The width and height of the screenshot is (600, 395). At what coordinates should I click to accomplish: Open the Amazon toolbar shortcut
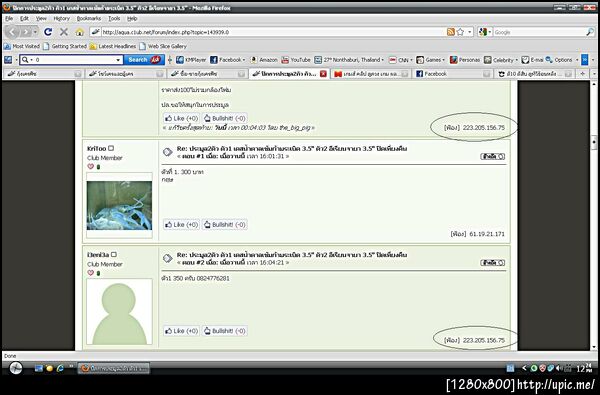pyautogui.click(x=264, y=60)
